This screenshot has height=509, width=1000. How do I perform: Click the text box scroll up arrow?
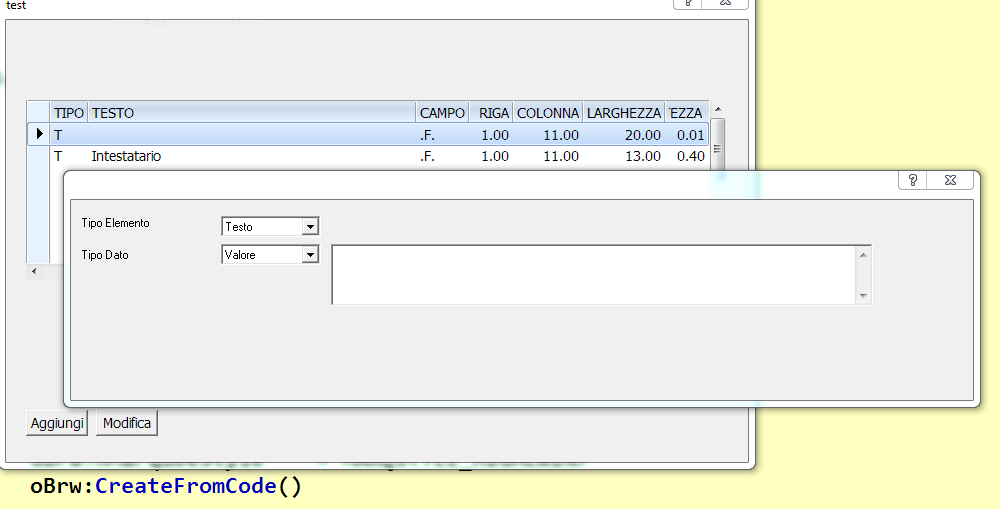(863, 255)
